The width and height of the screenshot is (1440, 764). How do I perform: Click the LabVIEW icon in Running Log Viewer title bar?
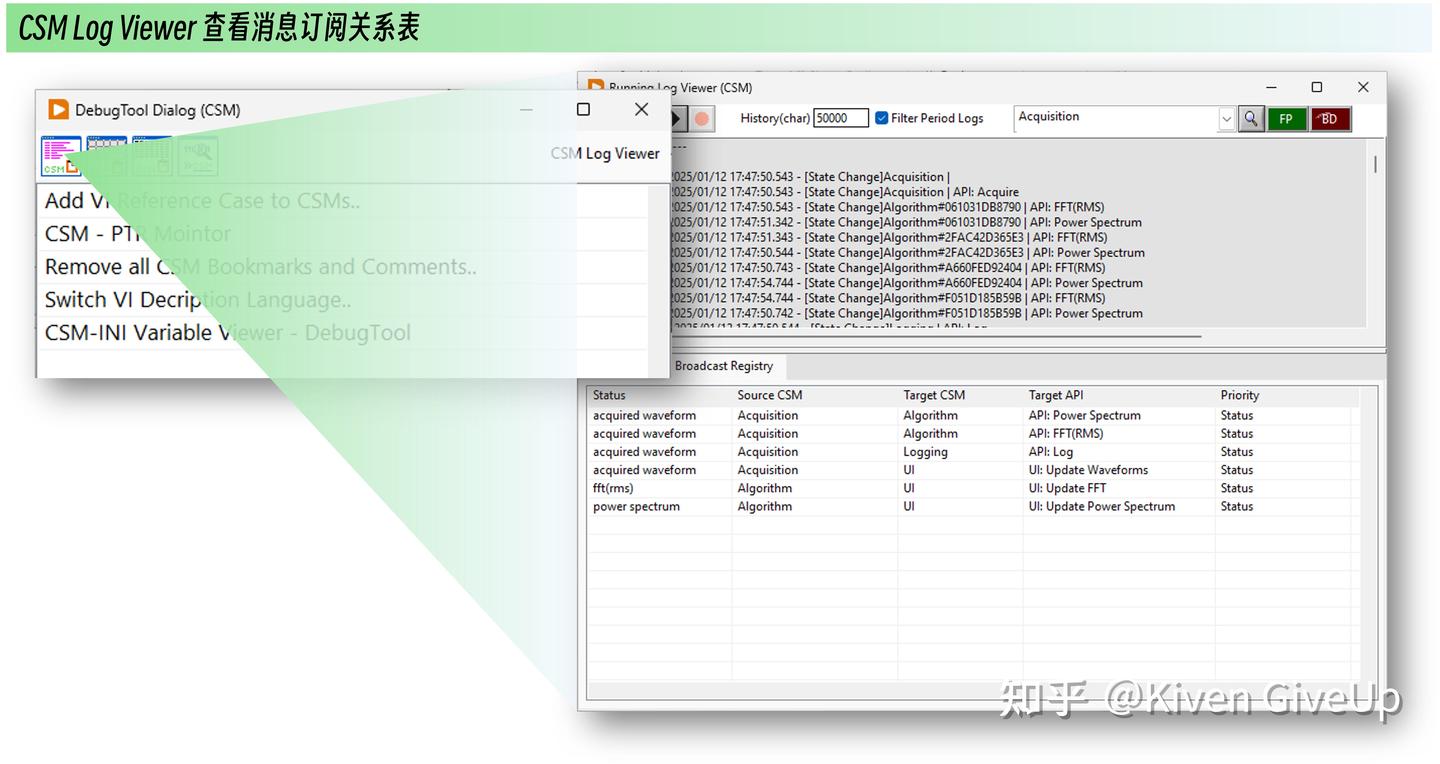597,88
